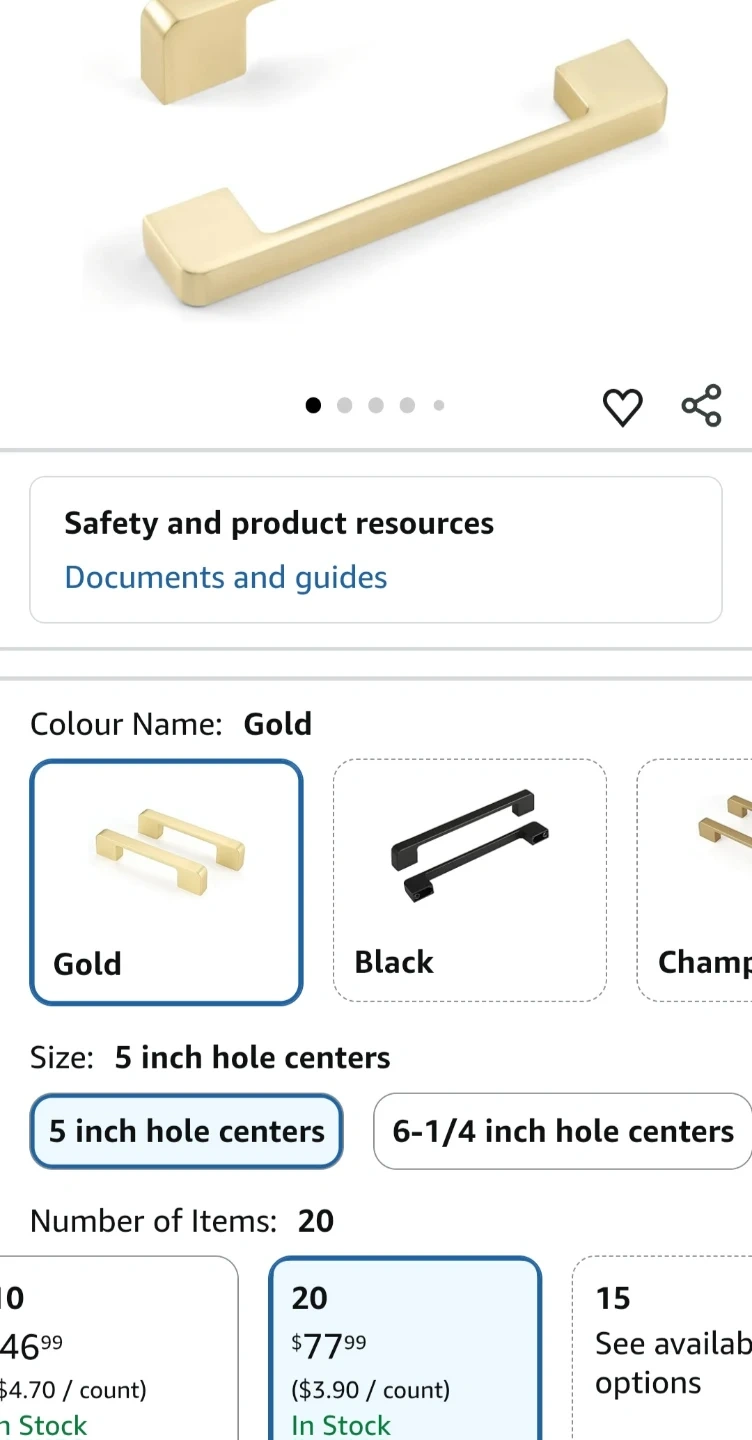Open Safety and product resources card
This screenshot has height=1440, width=752.
pos(279,524)
